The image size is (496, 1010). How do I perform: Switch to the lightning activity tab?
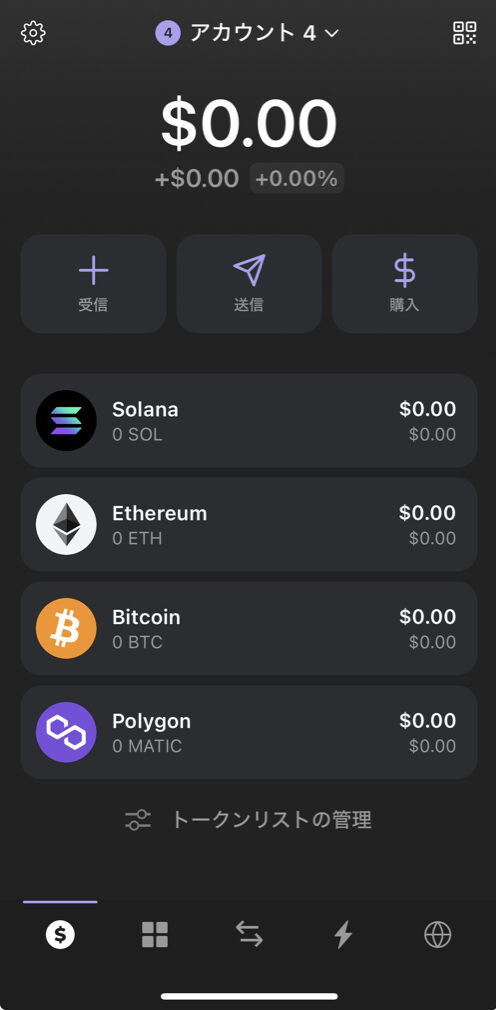(343, 934)
